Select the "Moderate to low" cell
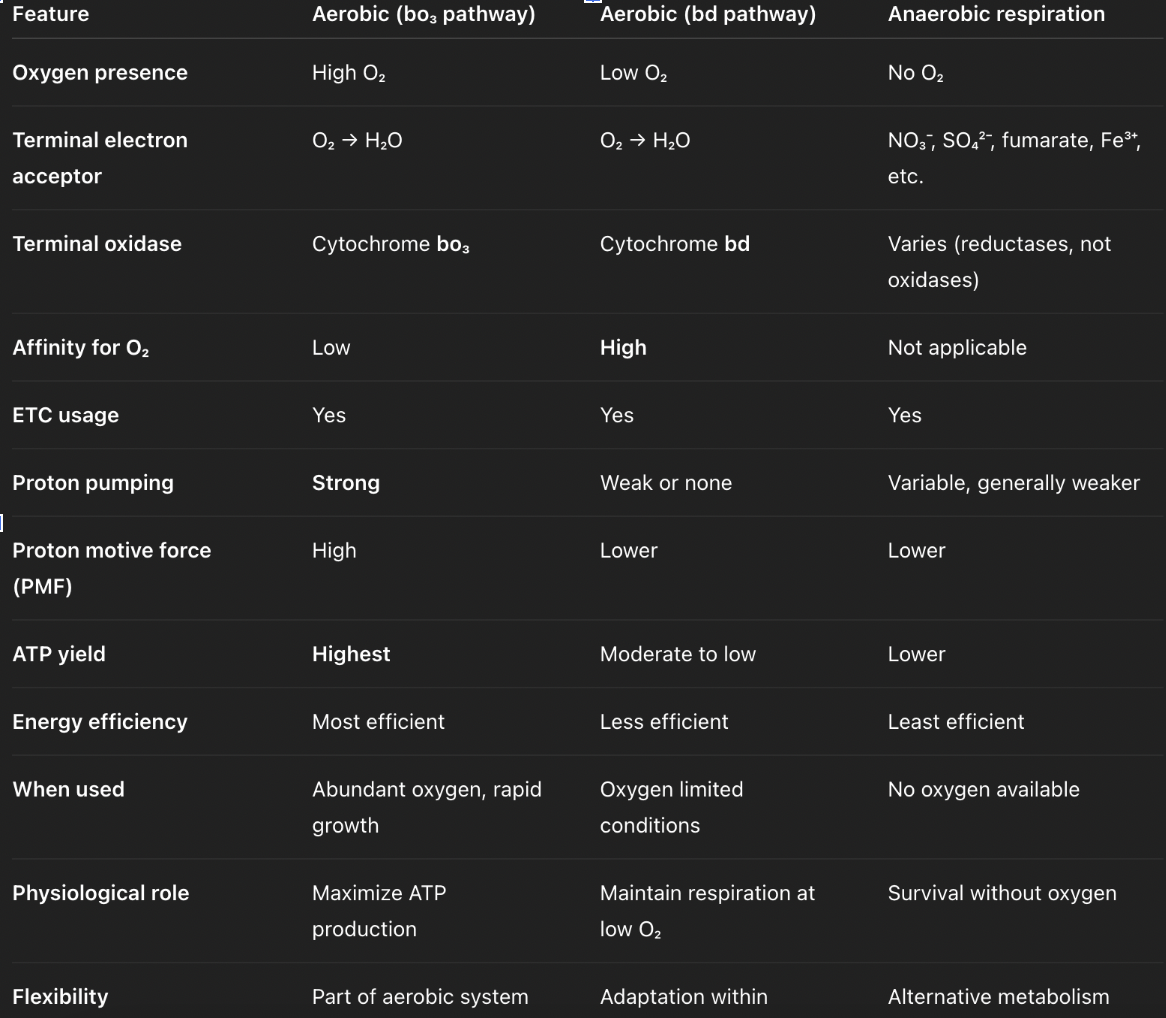The image size is (1166, 1018). (677, 654)
